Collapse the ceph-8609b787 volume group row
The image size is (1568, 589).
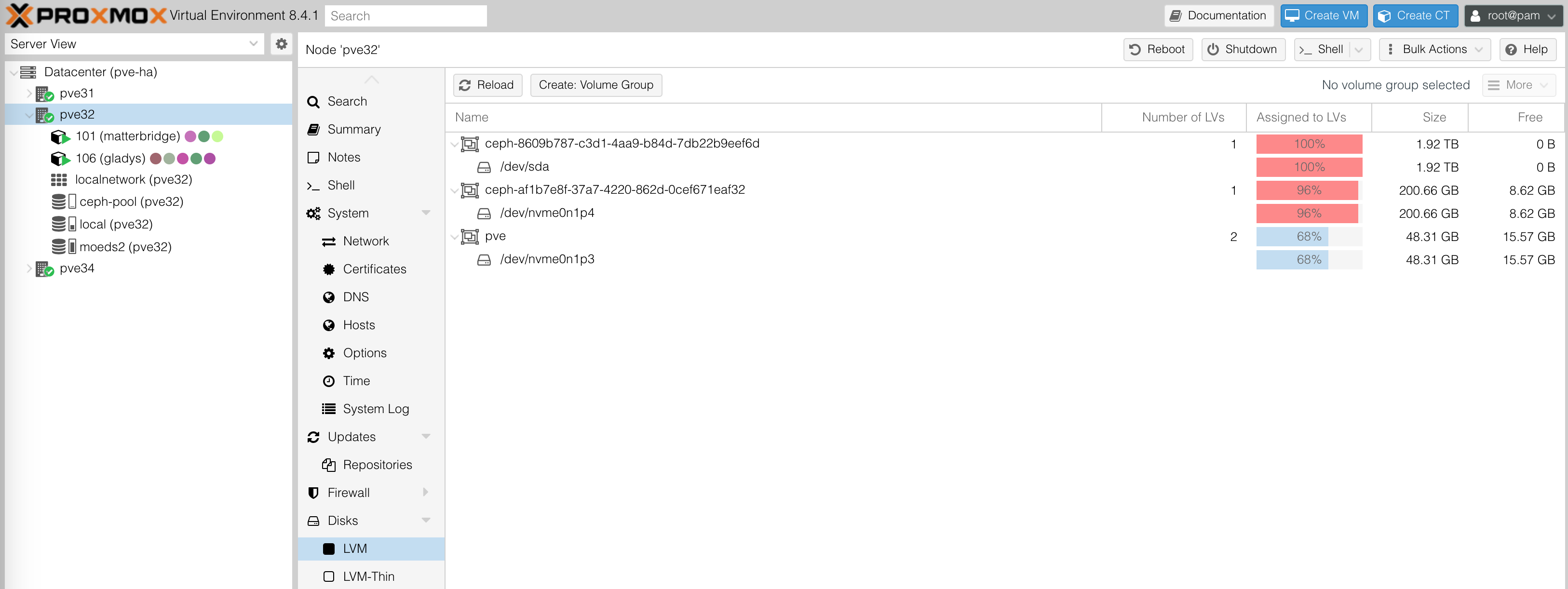click(454, 144)
